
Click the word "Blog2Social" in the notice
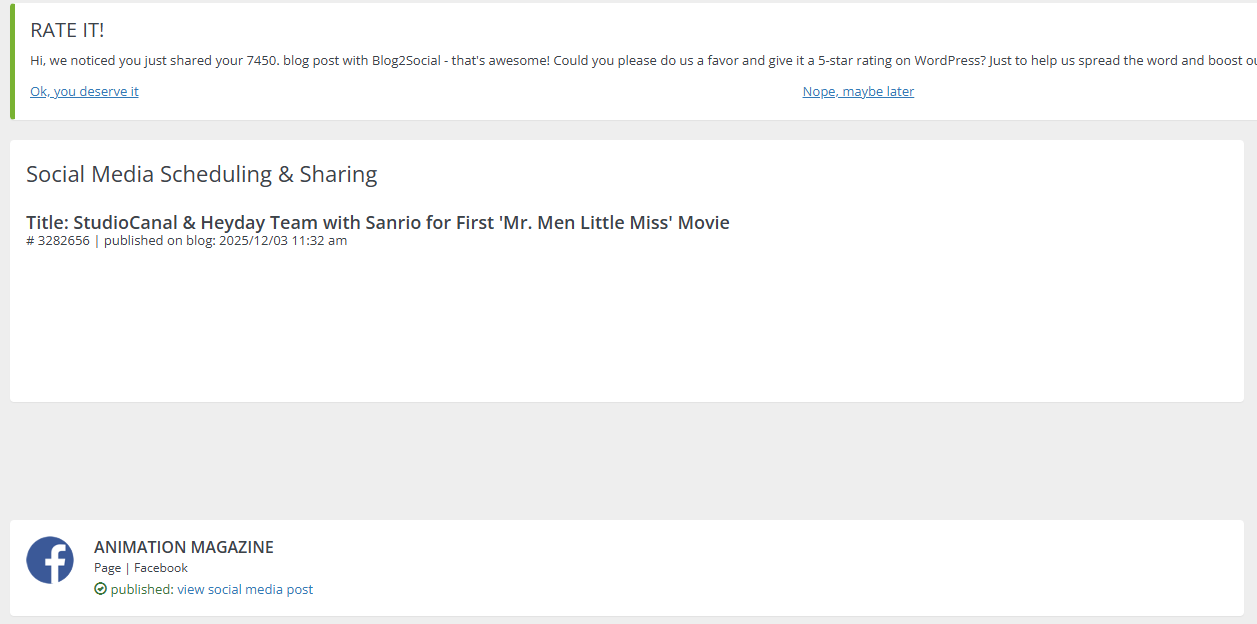407,60
